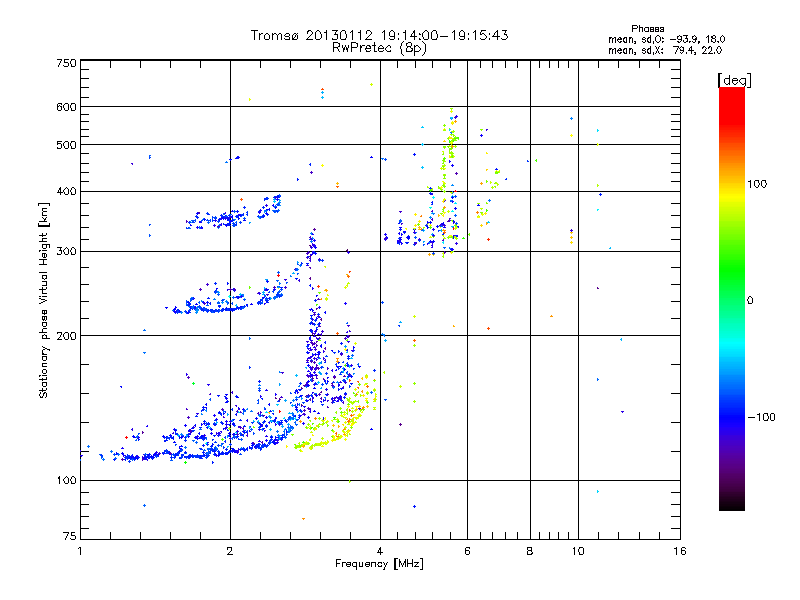This screenshot has height=600, width=800.
Task: Click the black bottom end of the colorbar
Action: pos(732,504)
